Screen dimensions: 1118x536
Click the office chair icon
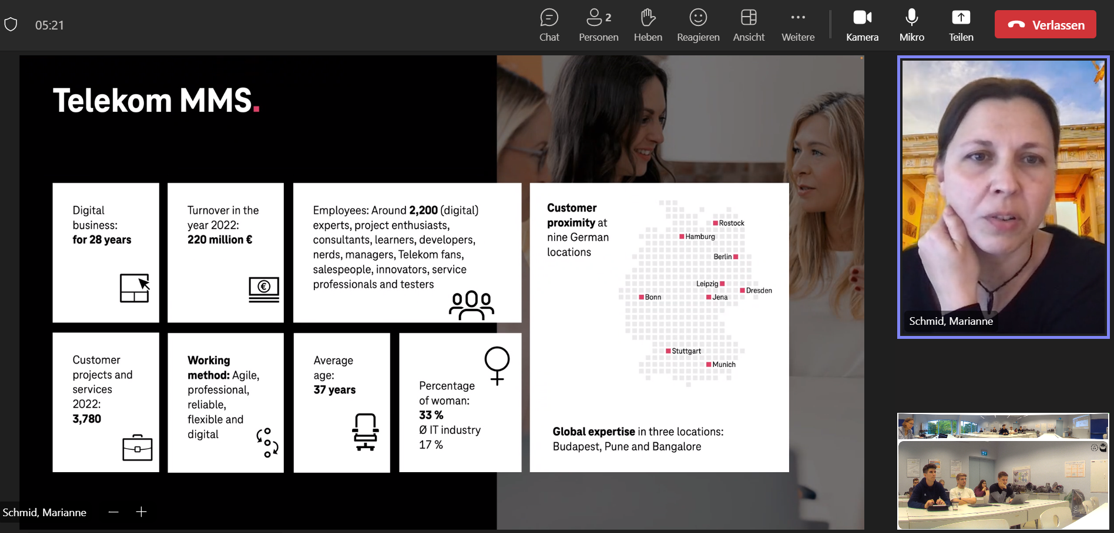366,432
